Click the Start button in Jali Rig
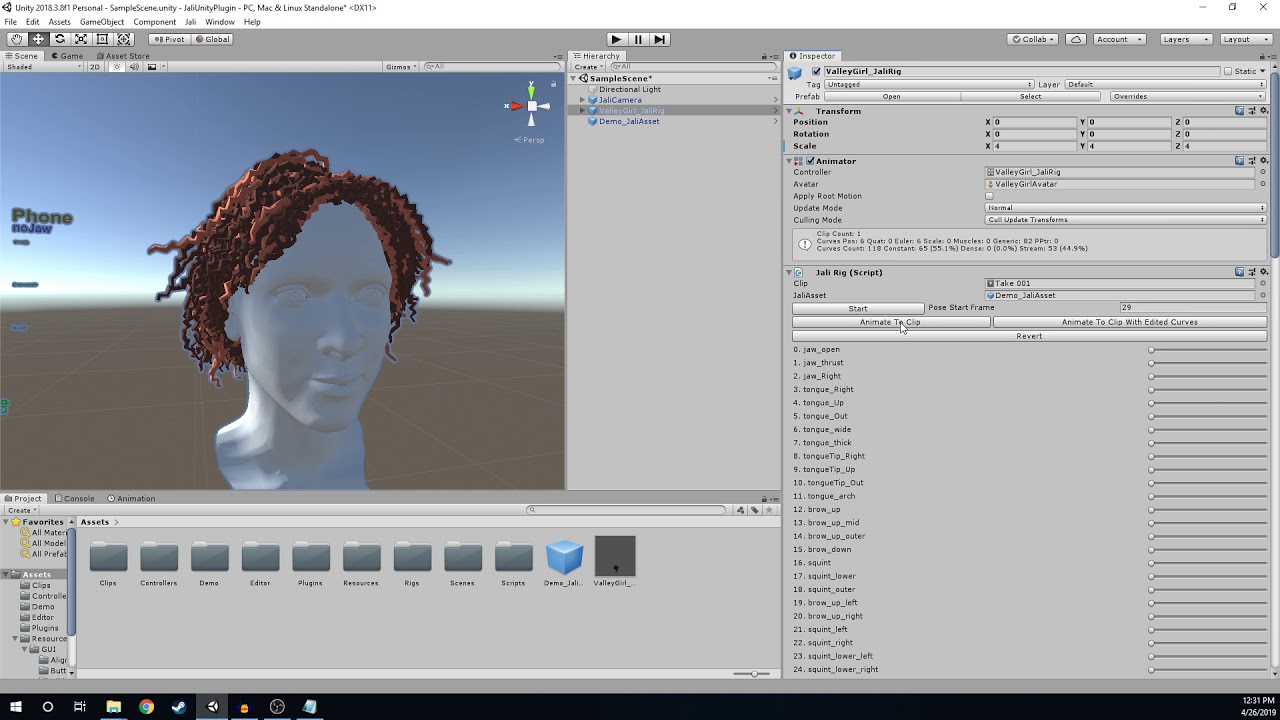This screenshot has width=1280, height=720. click(858, 308)
